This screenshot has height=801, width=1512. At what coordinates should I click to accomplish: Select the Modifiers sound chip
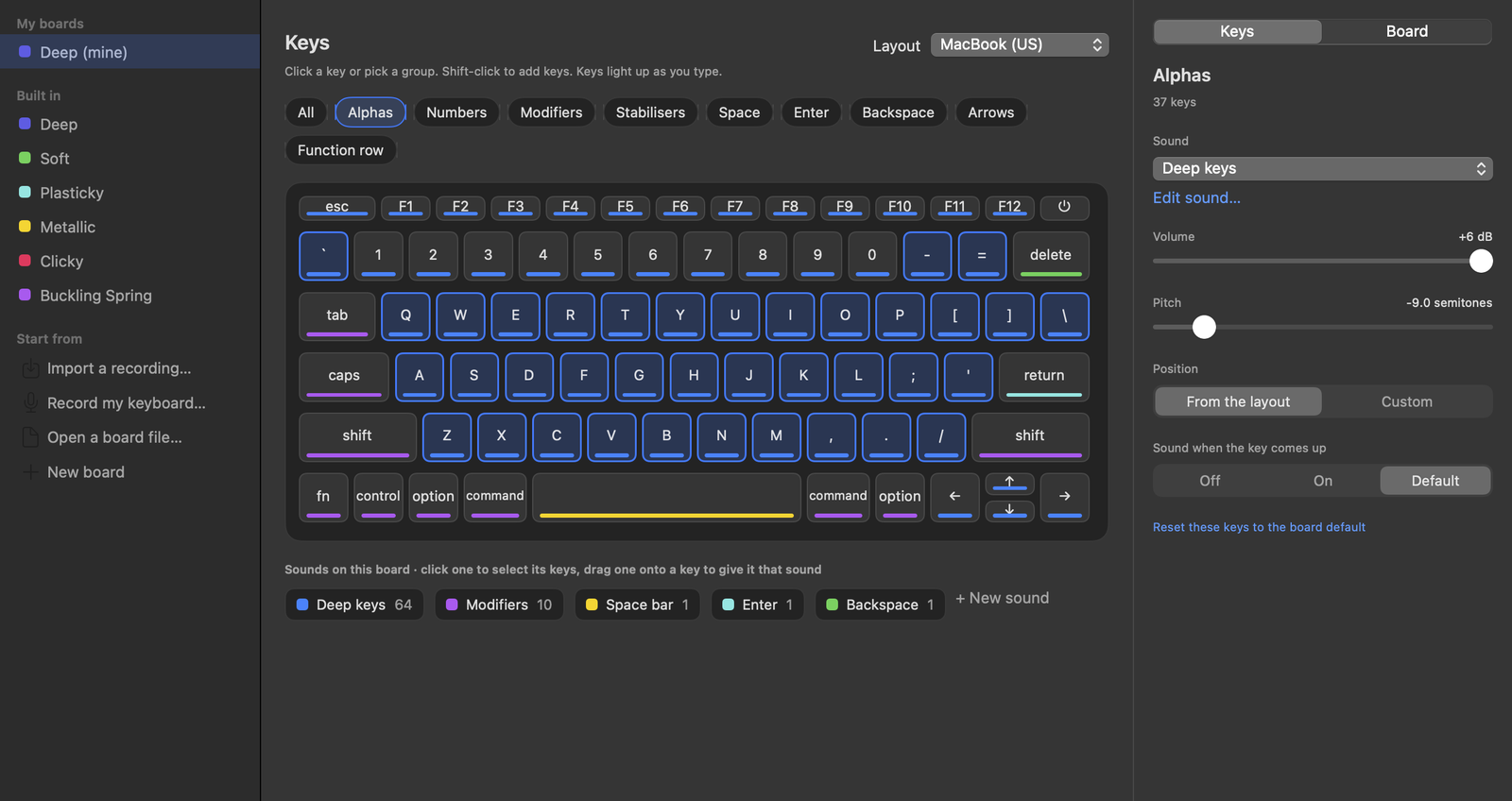coord(499,605)
